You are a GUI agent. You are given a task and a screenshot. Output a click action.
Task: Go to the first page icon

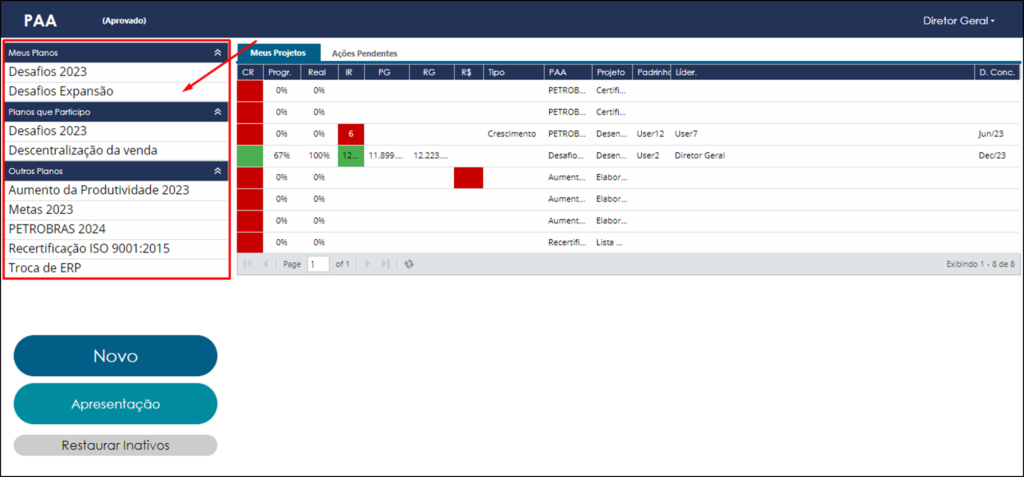tap(248, 264)
